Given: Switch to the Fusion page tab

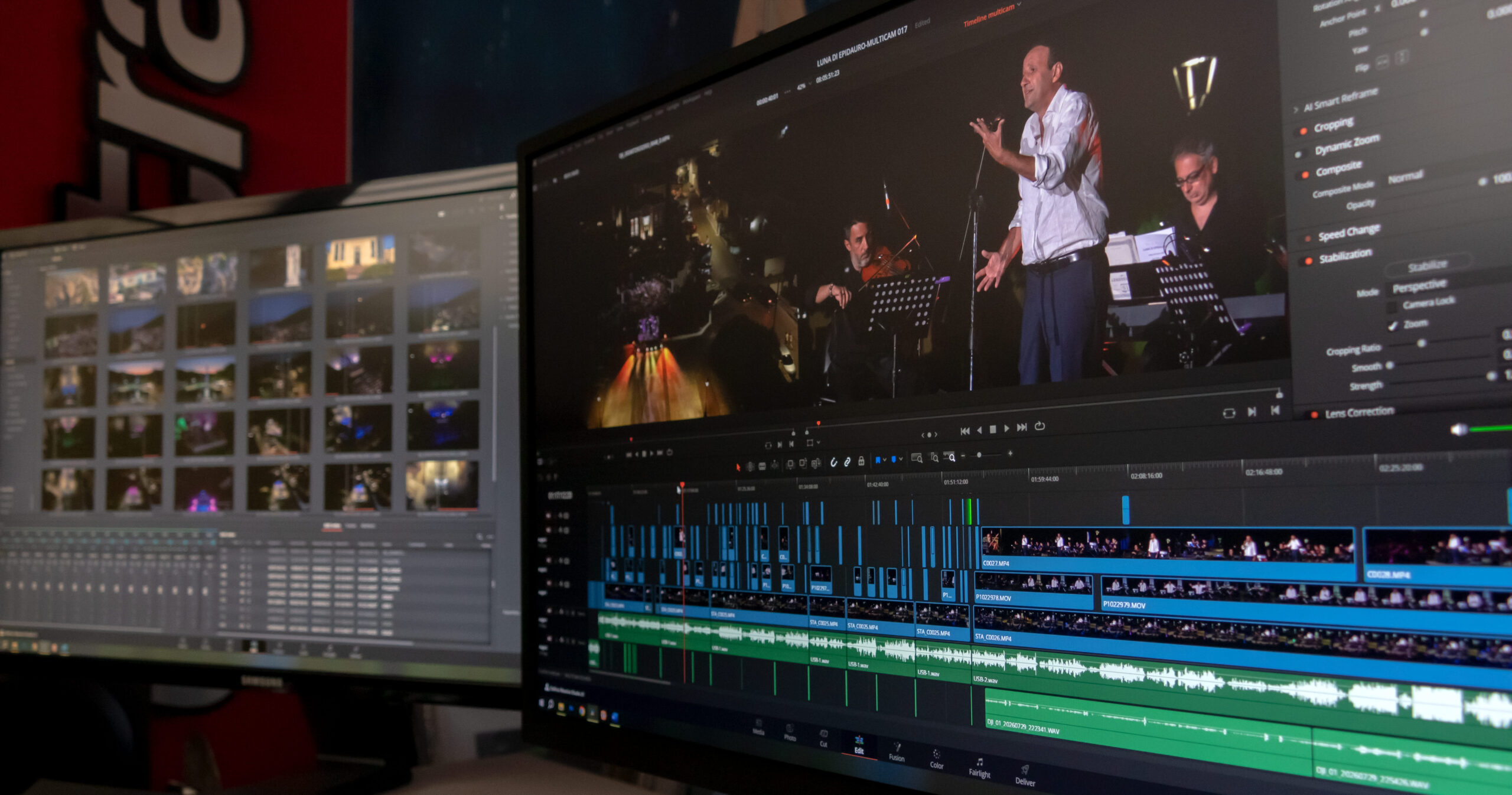Looking at the screenshot, I should (x=897, y=751).
